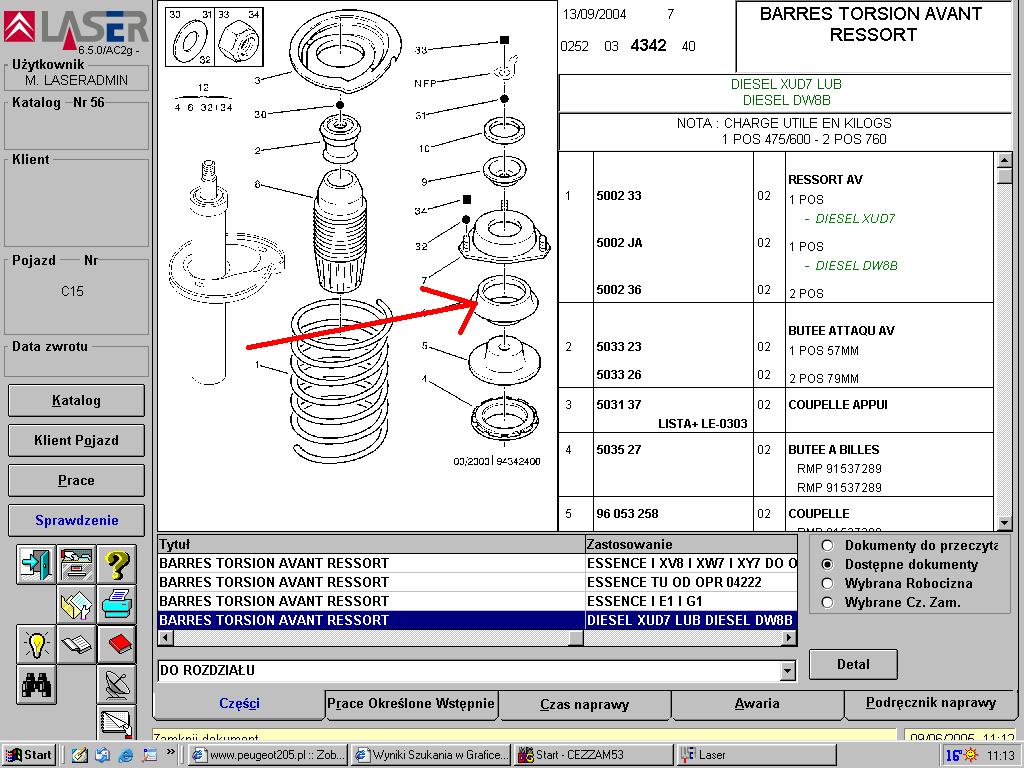Click the exit door icon

36,565
